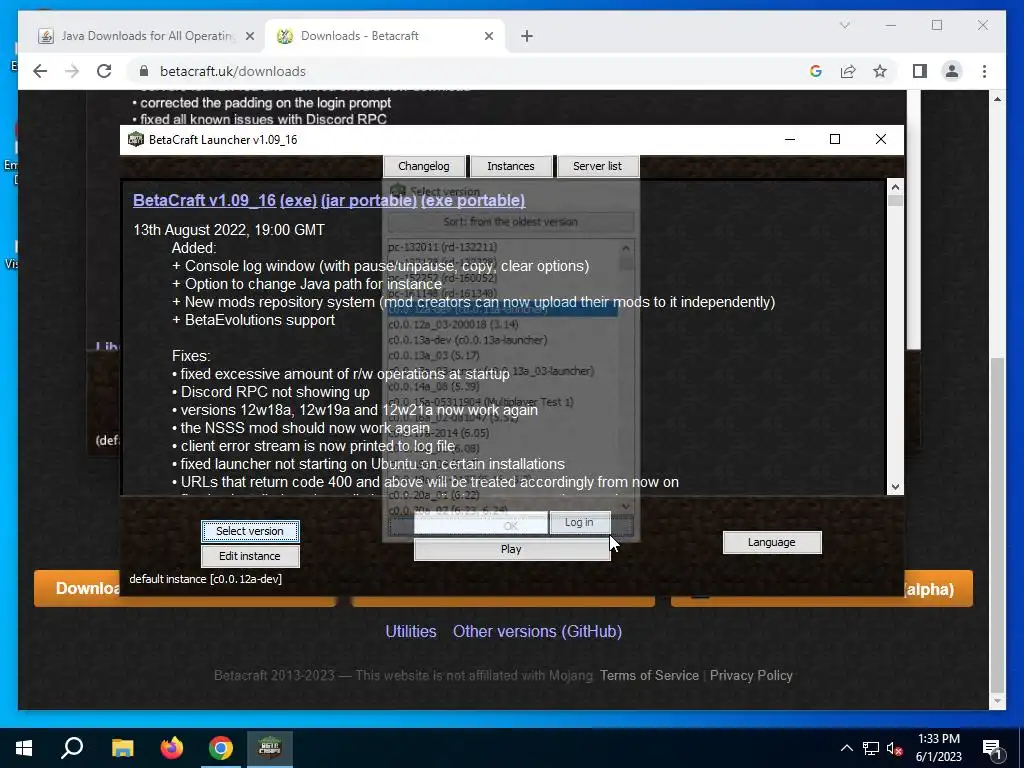Screen dimensions: 1024x768
Task: Open Chrome profile avatar
Action: 952,71
